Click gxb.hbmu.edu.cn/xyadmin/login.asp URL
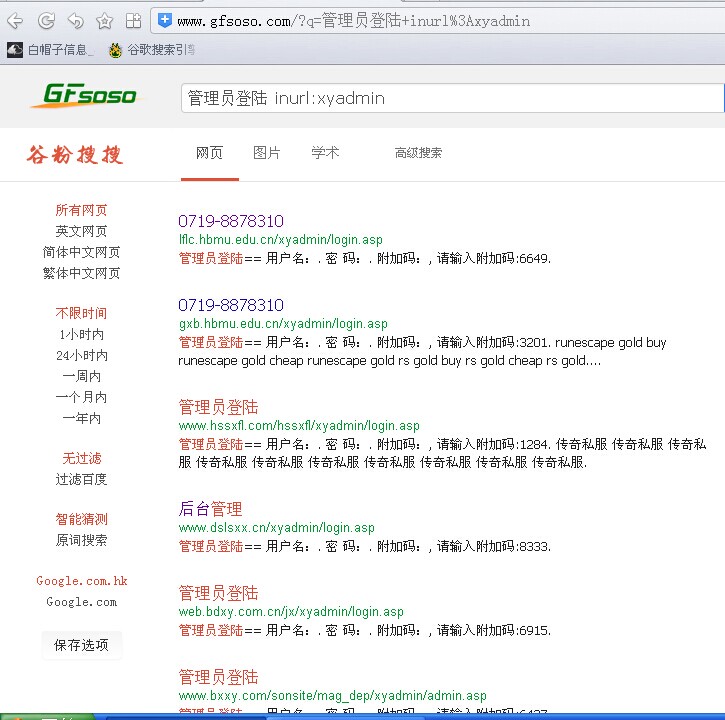 [283, 324]
